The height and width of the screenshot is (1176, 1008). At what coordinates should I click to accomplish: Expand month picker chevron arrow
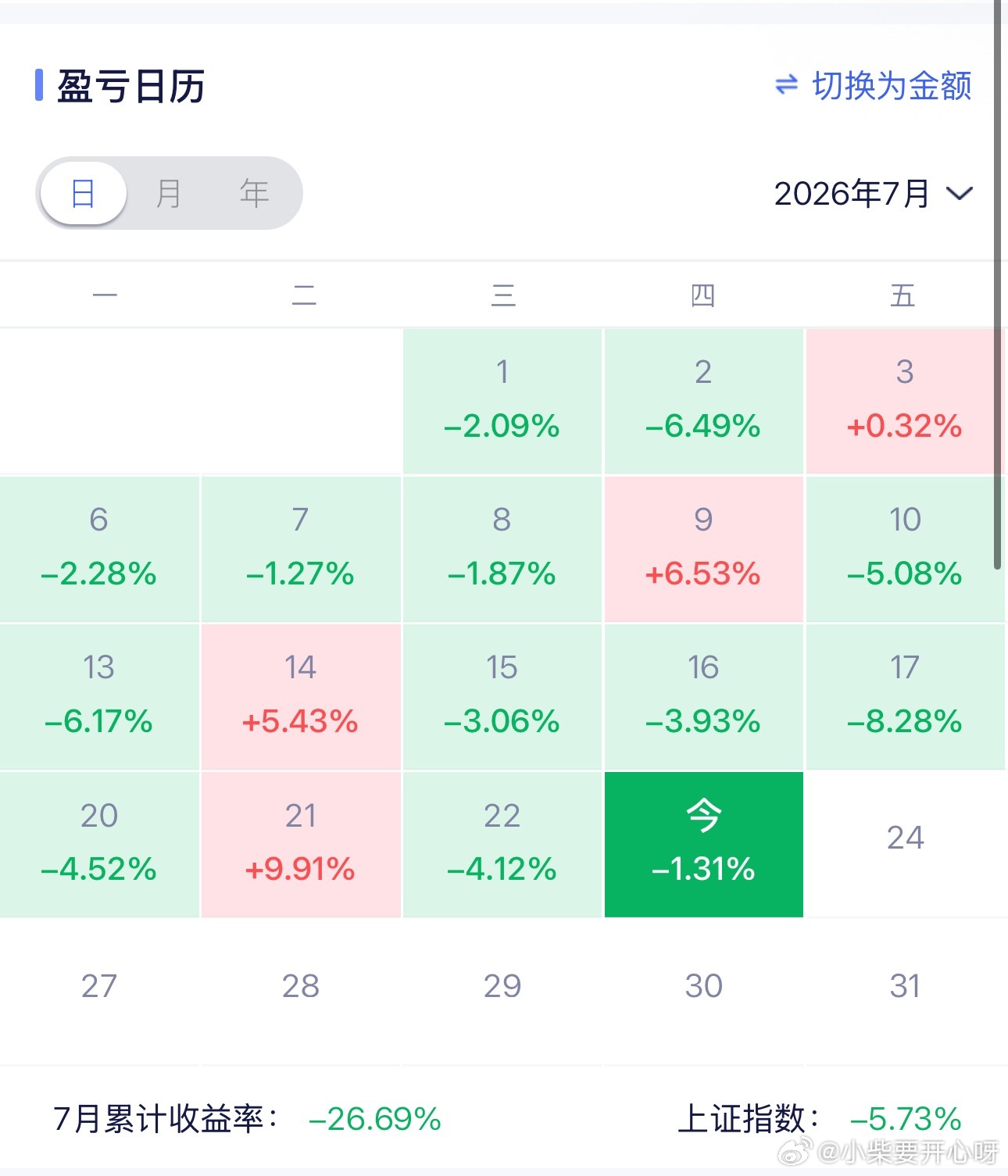click(x=960, y=194)
